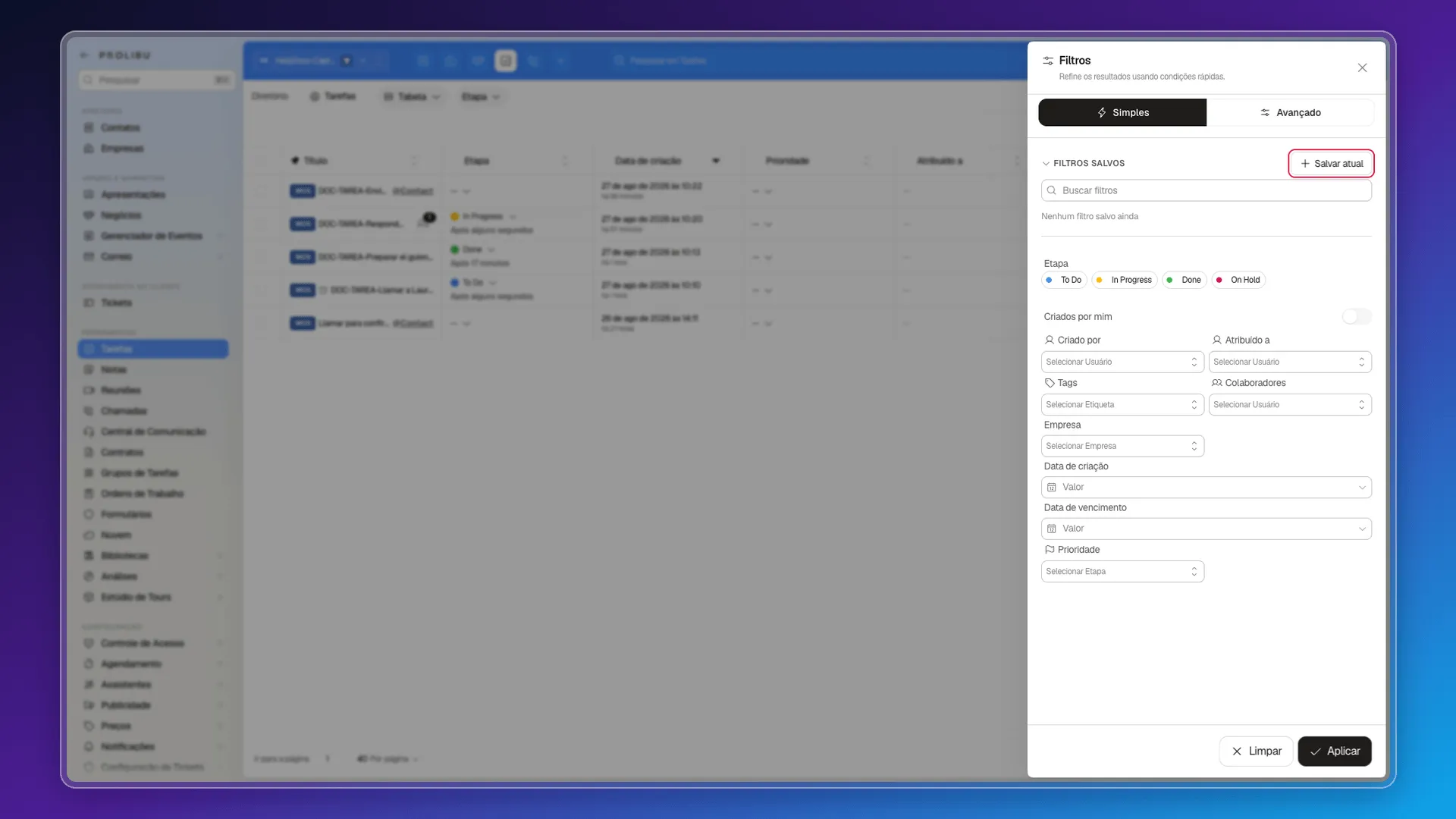Image resolution: width=1456 pixels, height=819 pixels.
Task: Select the In Progress stage chip
Action: 1124,280
